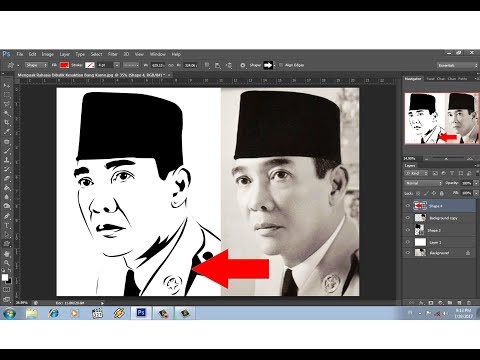Open the Layer menu
Viewport: 480px width, 360px height.
point(65,54)
